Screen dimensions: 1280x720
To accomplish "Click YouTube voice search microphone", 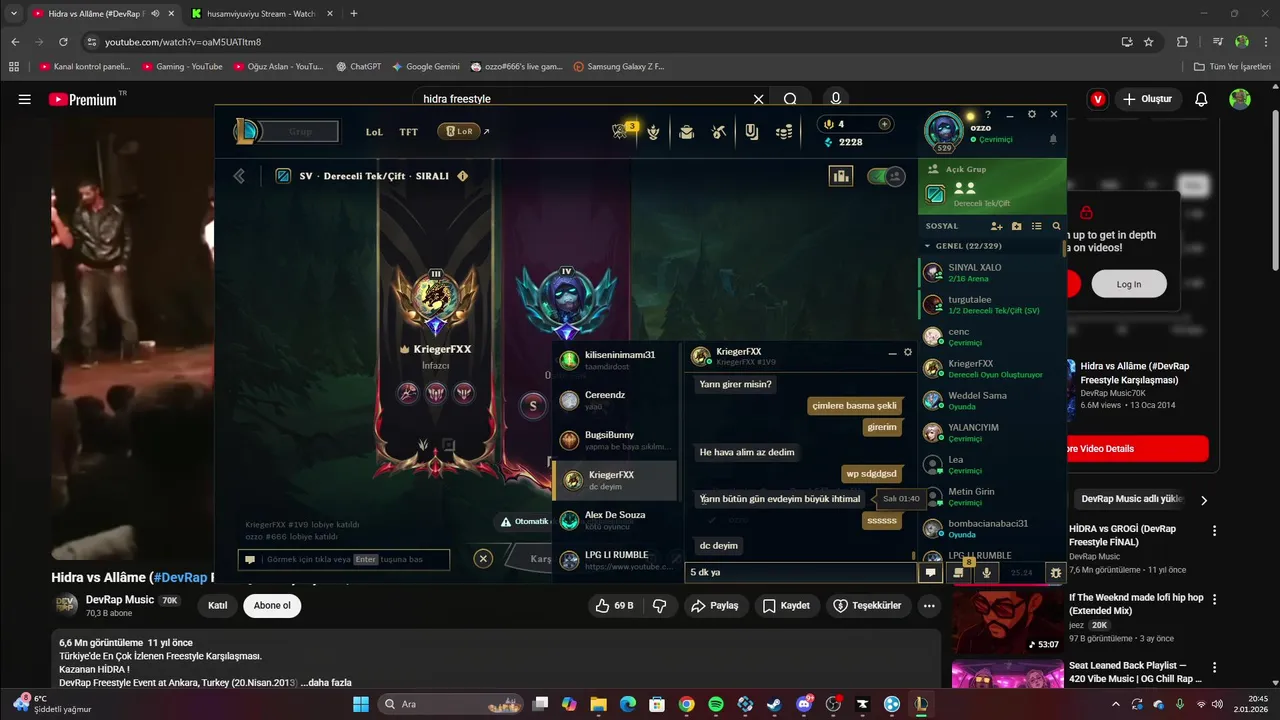I will tap(836, 99).
